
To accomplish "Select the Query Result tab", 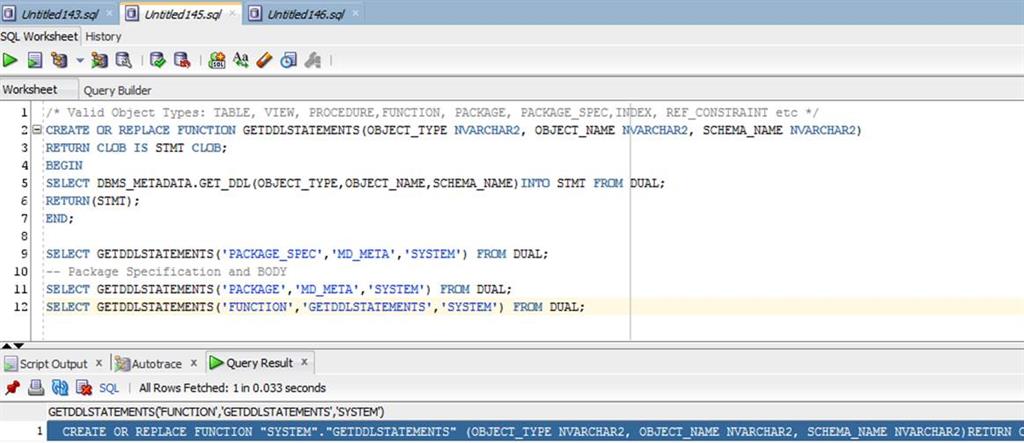I will [260, 363].
